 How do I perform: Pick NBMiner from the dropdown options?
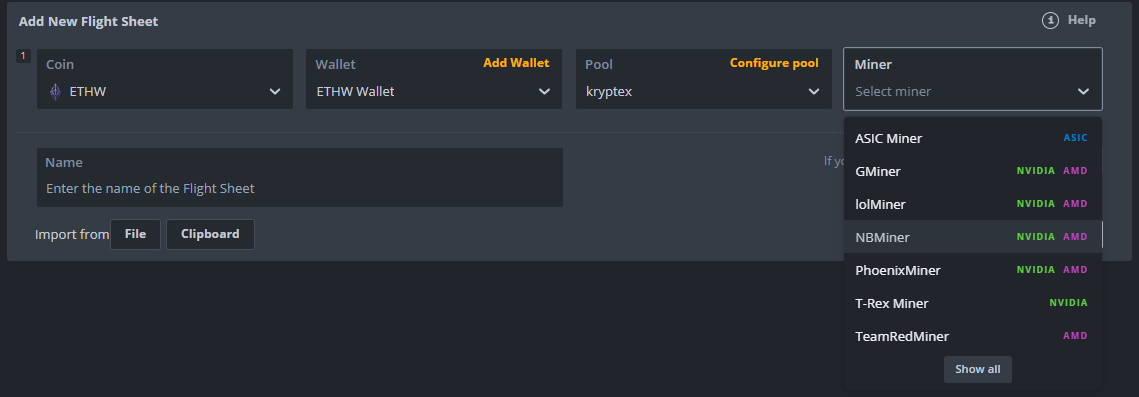973,237
